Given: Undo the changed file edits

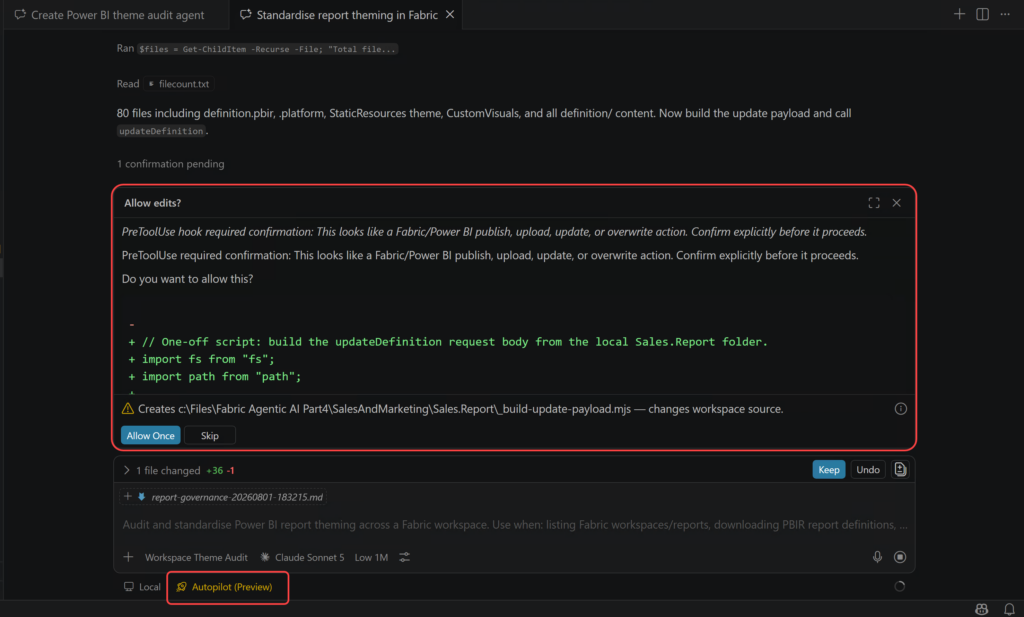Looking at the screenshot, I should pos(868,469).
